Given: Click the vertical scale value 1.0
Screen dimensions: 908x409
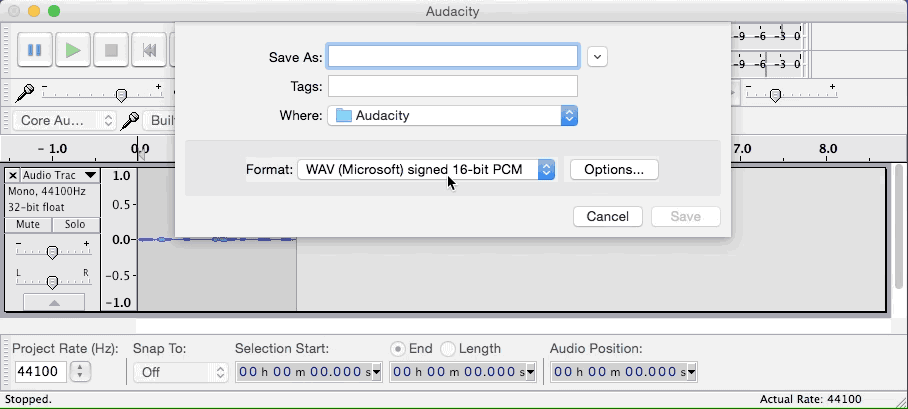Looking at the screenshot, I should click(120, 176).
